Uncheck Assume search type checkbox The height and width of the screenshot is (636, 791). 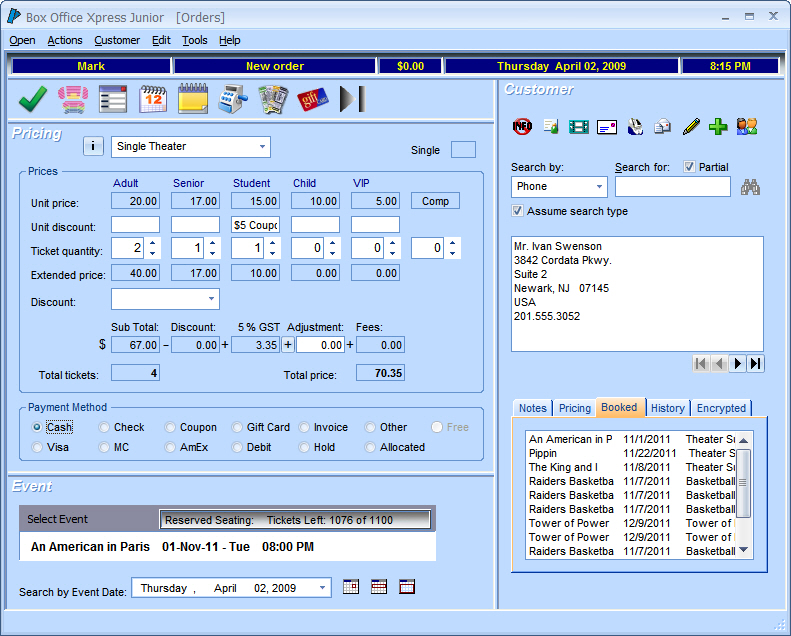click(x=517, y=211)
